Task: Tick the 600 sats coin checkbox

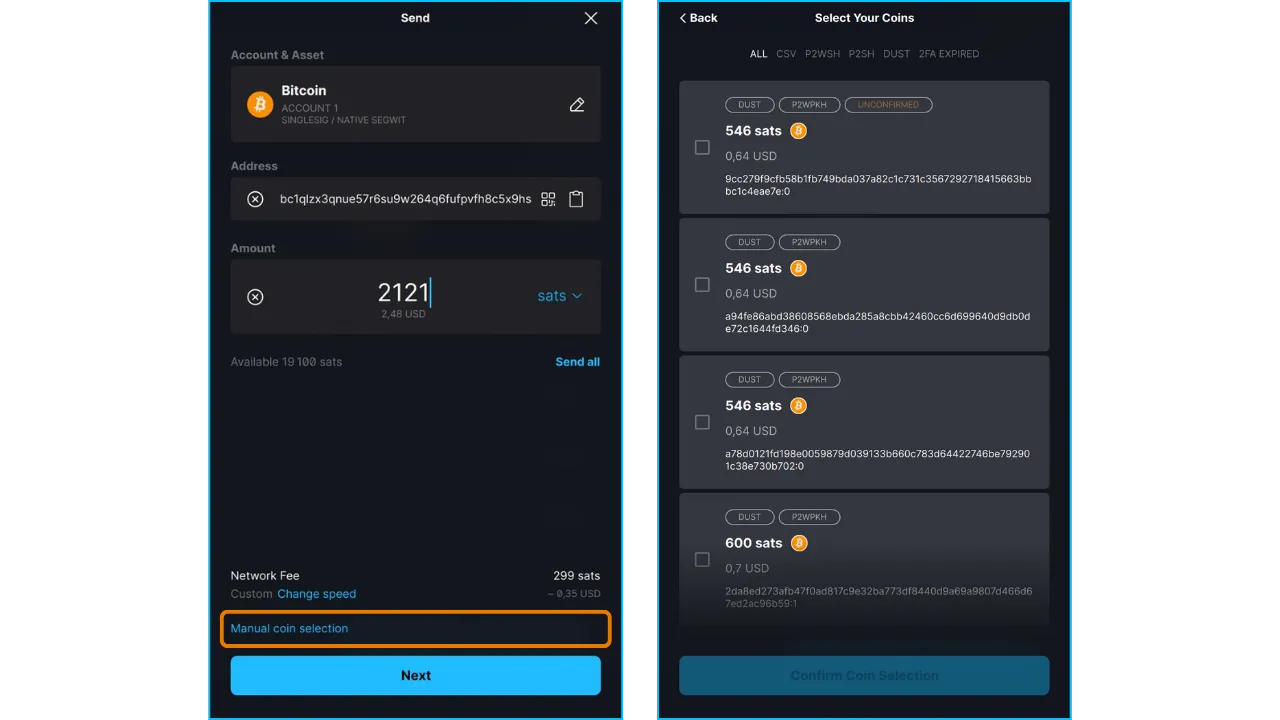Action: coord(702,560)
